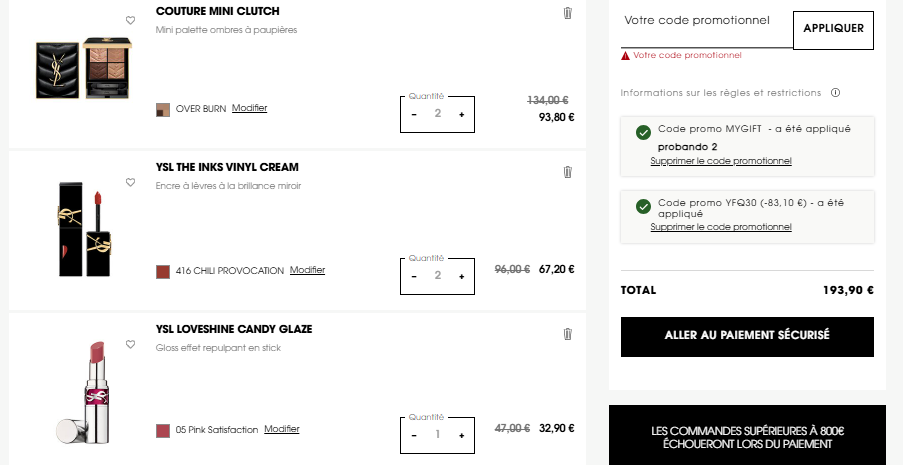Delete Couture Mini Clutch from cart
Image resolution: width=903 pixels, height=465 pixels.
pos(567,13)
